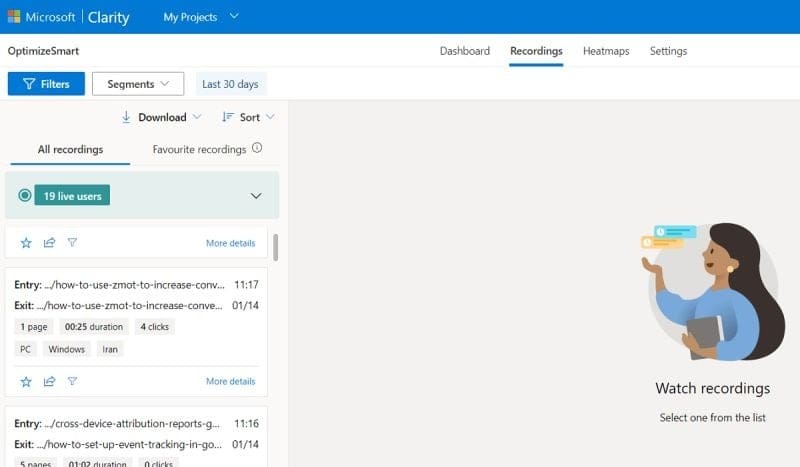Click the how-to-set-up-event-tracking Exit URL
Image resolution: width=800 pixels, height=467 pixels.
[x=129, y=445]
